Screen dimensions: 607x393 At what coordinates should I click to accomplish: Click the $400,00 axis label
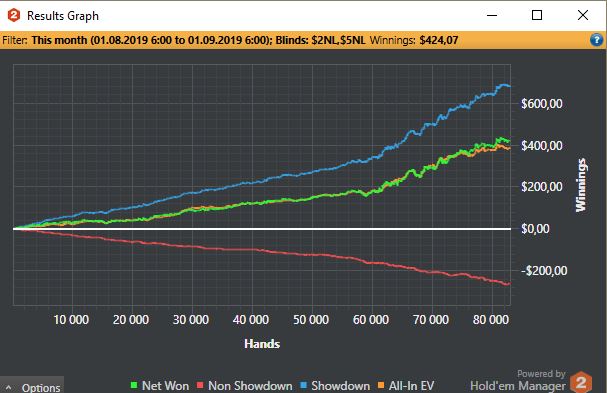coord(542,146)
